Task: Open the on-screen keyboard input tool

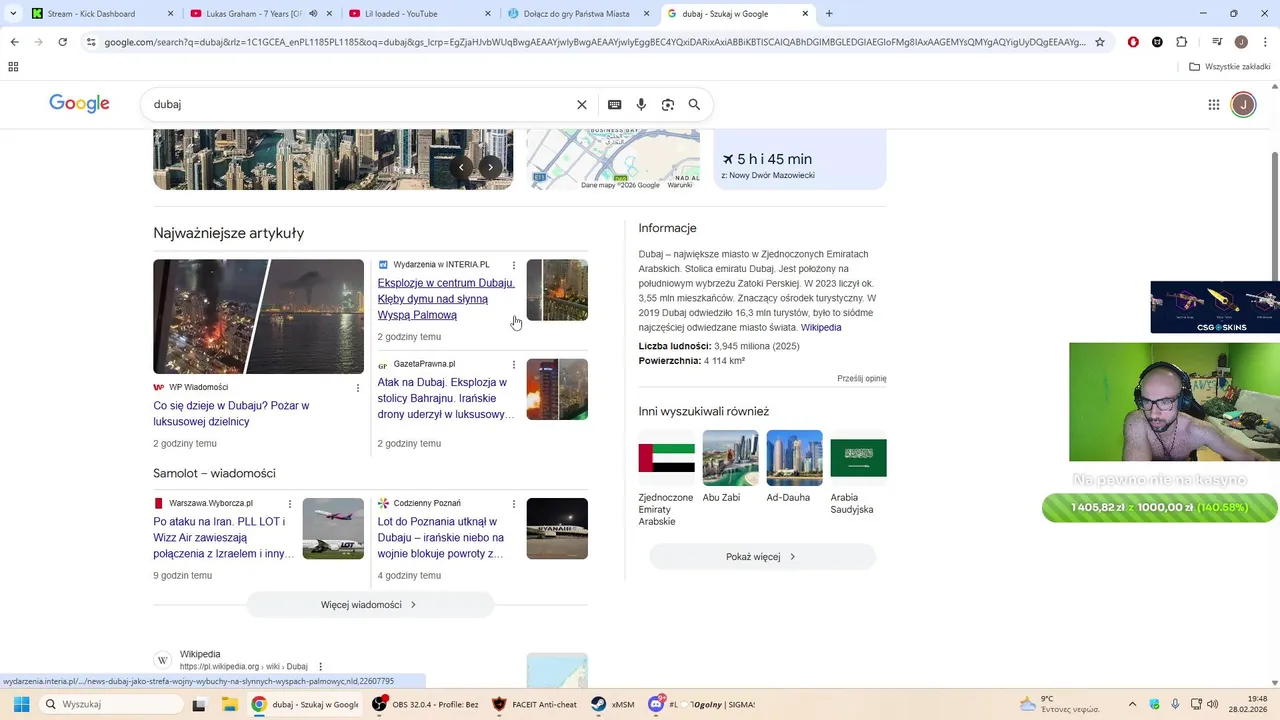Action: 614,105
